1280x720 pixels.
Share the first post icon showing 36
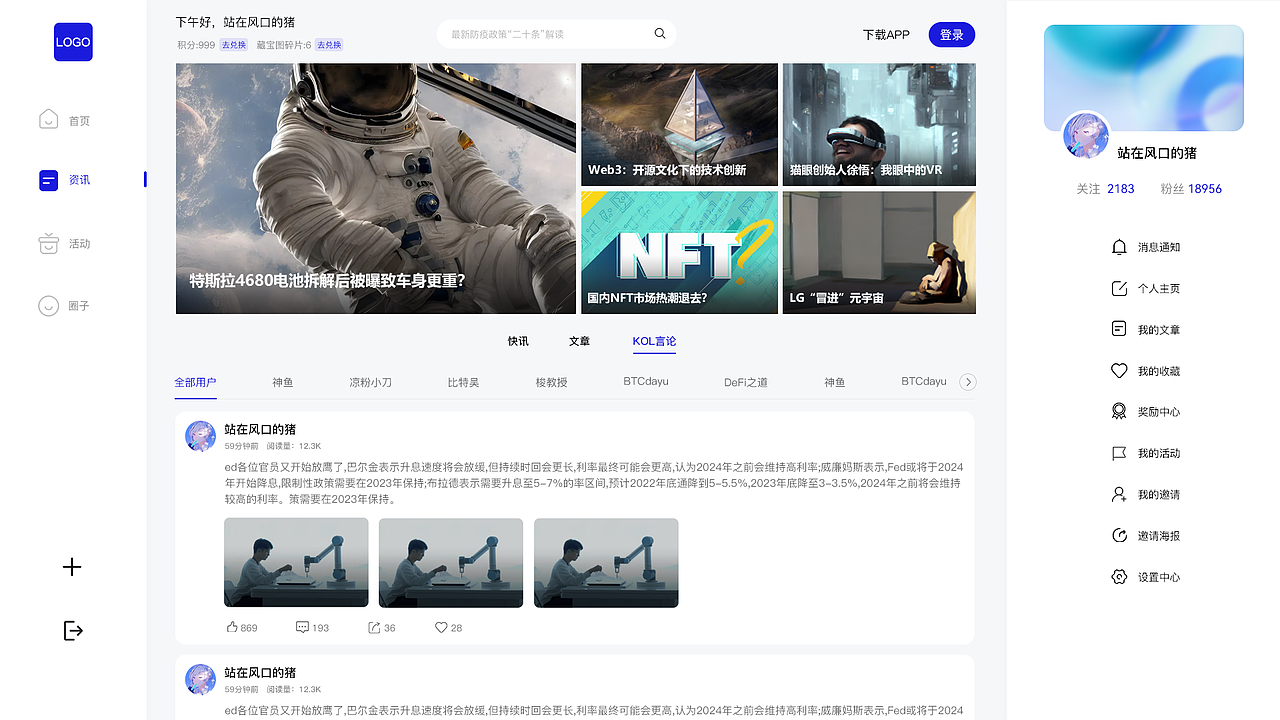(374, 627)
